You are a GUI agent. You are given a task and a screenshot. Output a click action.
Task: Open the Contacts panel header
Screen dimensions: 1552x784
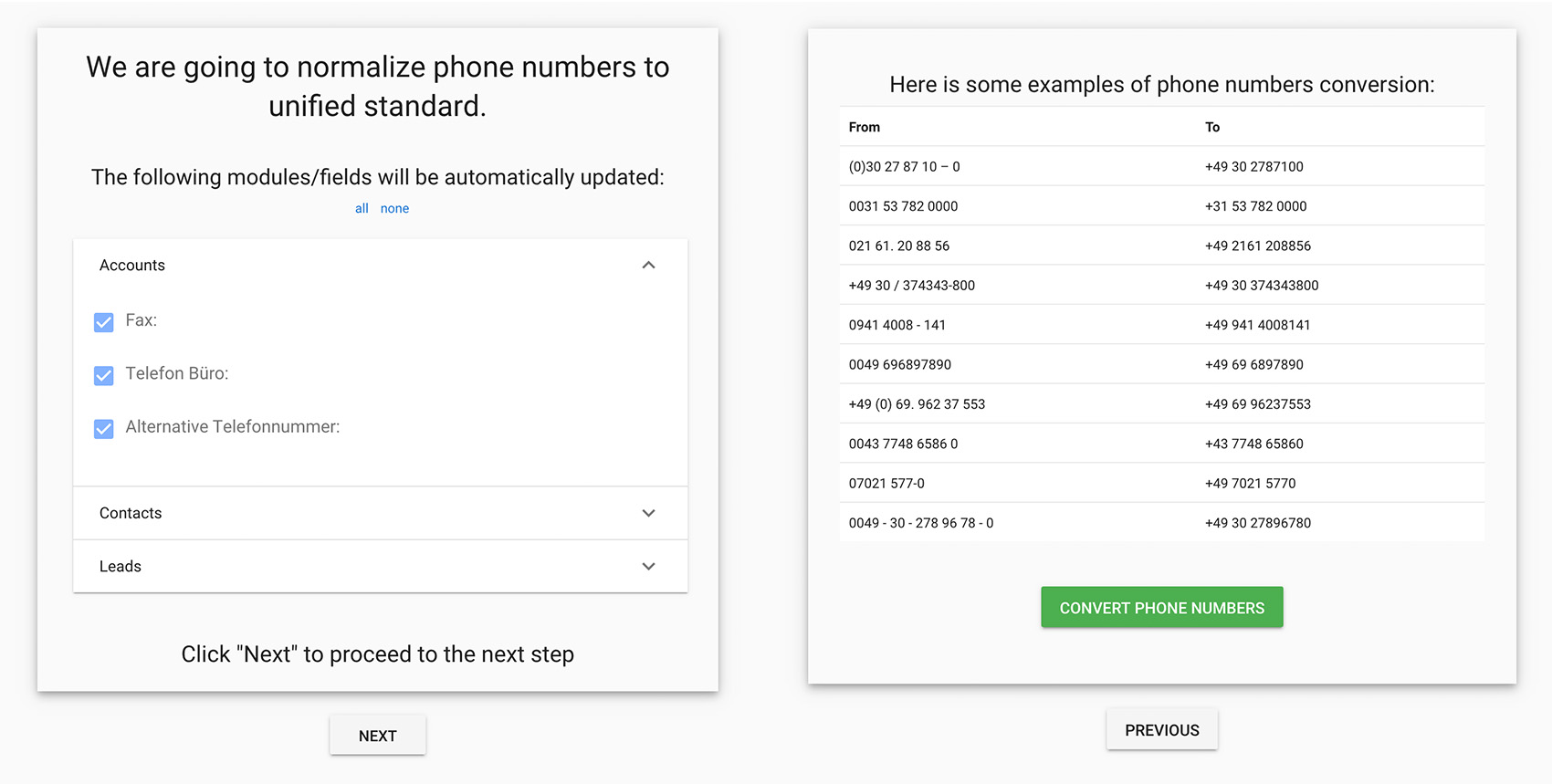[131, 513]
